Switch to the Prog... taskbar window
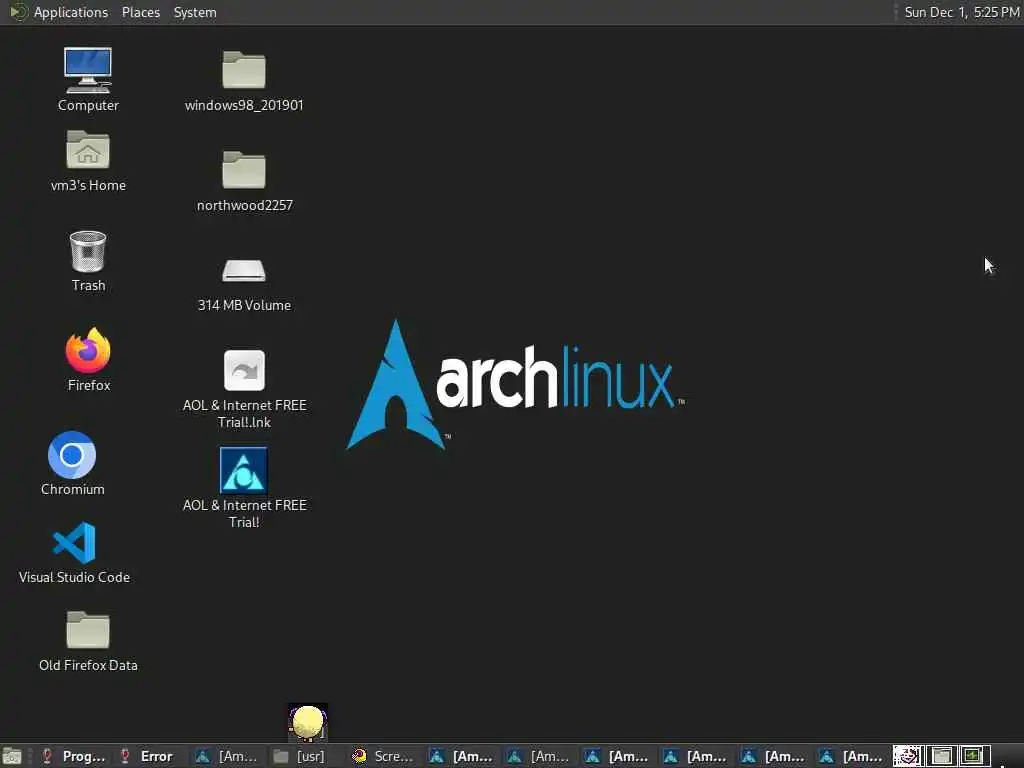1024x768 pixels. (x=74, y=756)
